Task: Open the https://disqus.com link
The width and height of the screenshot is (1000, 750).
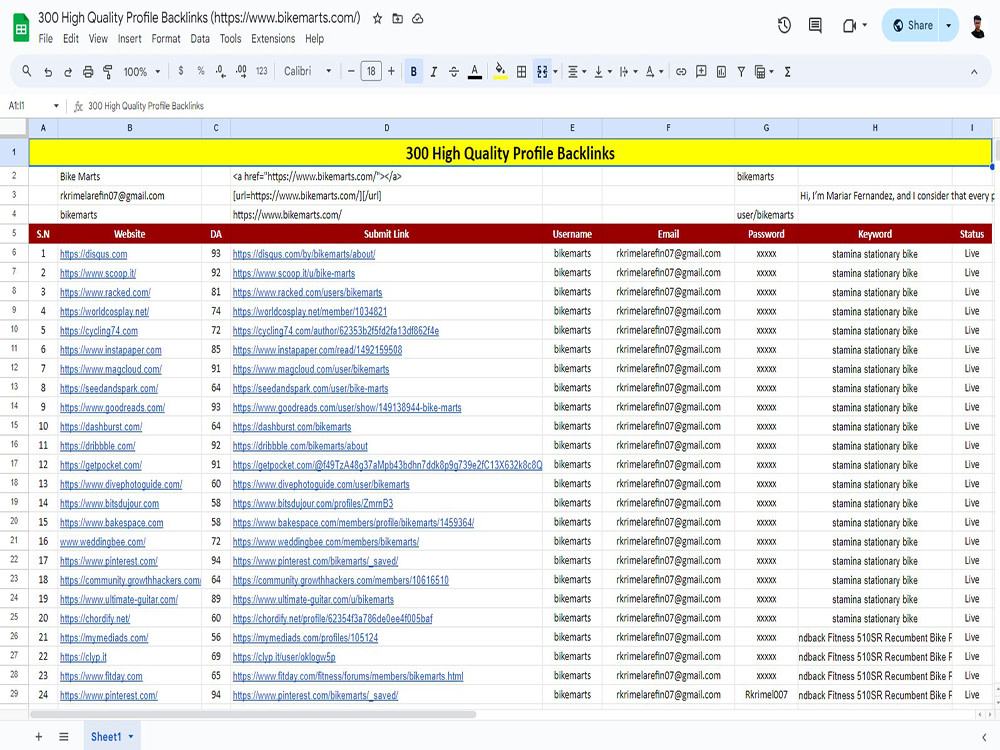Action: click(94, 254)
